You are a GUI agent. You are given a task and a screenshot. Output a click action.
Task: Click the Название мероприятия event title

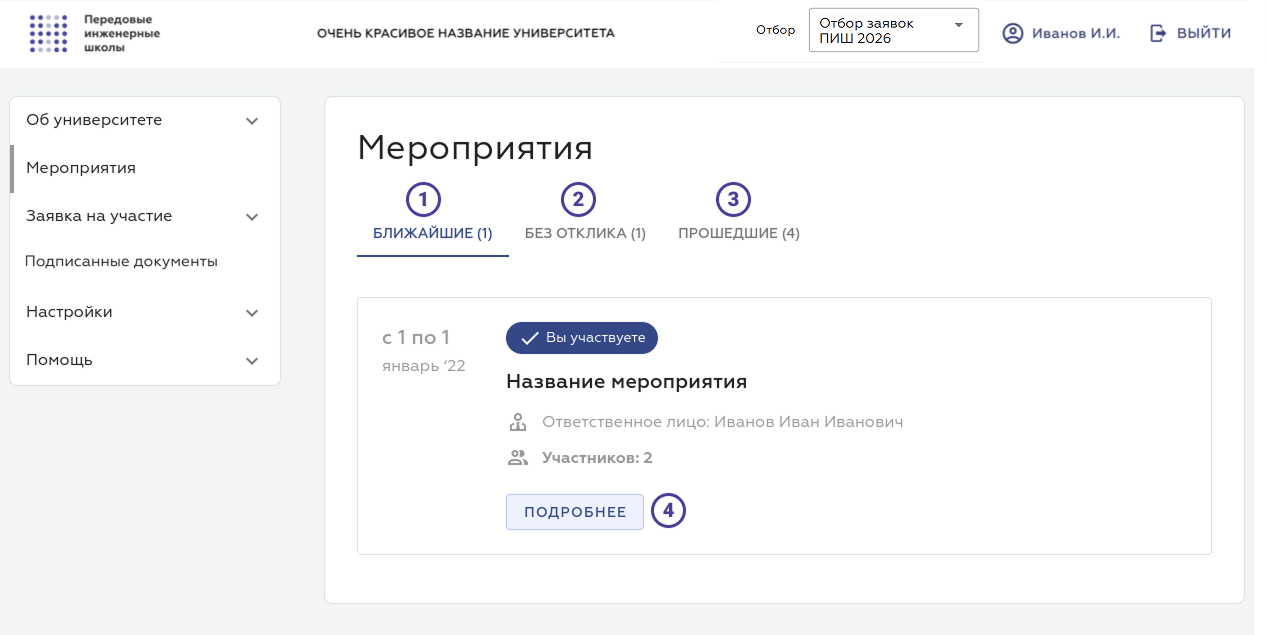(627, 382)
